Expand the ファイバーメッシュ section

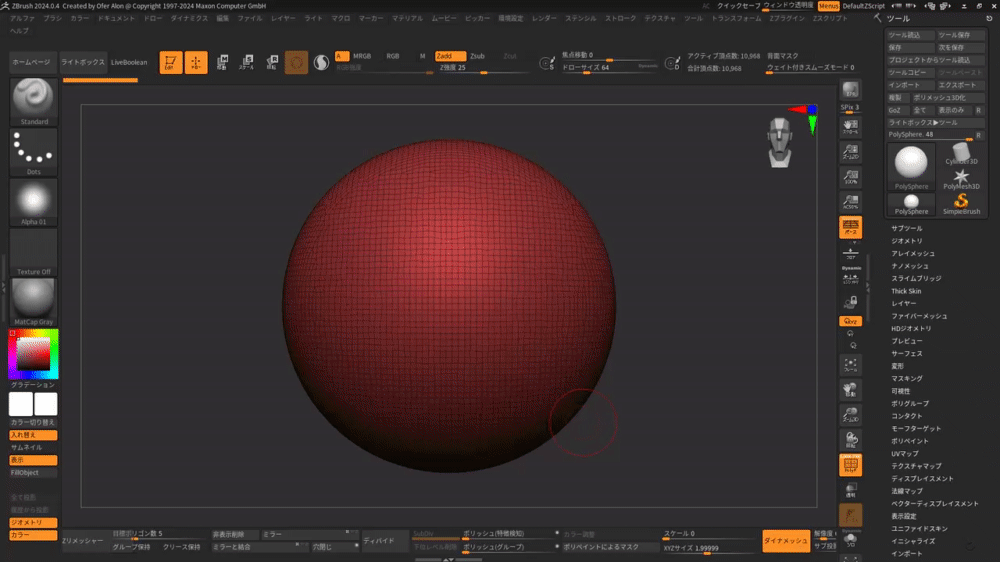918,316
